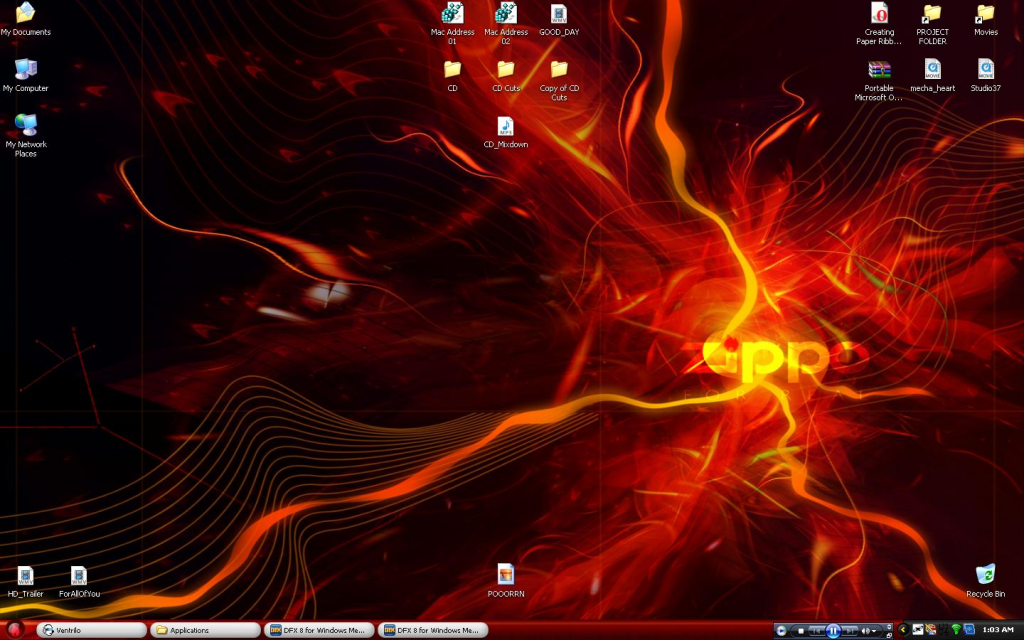This screenshot has width=1024, height=640.
Task: Pause playback in the Media Player toolbar
Action: pos(833,630)
